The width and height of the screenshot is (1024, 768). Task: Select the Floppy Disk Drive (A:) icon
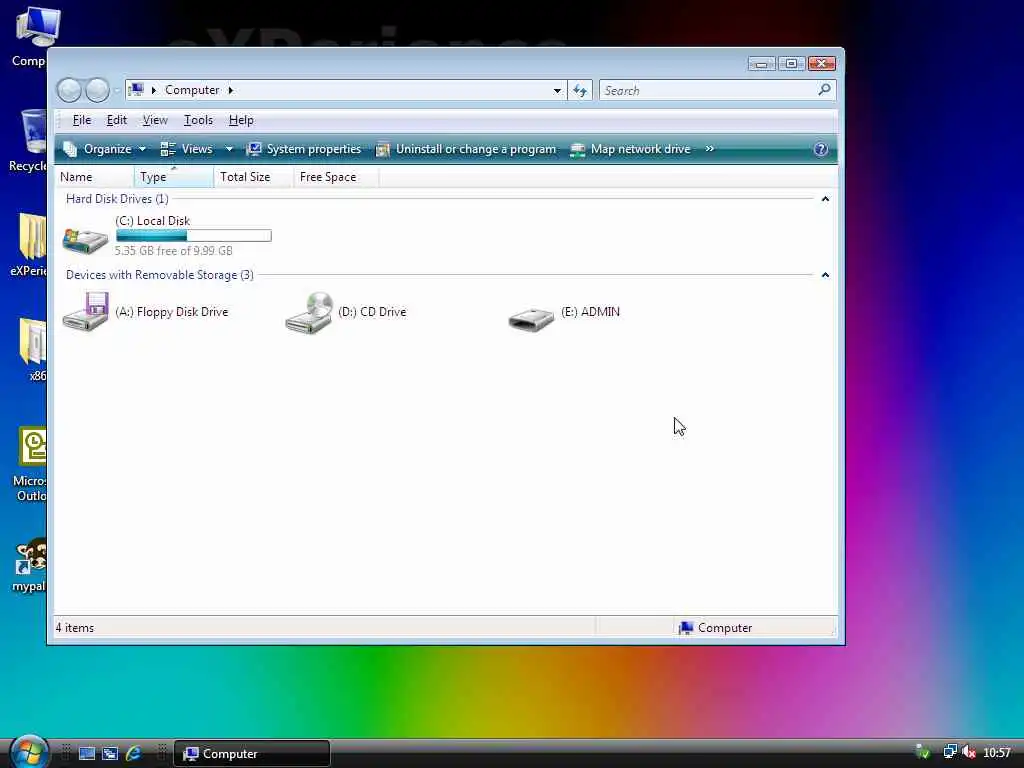coord(86,312)
